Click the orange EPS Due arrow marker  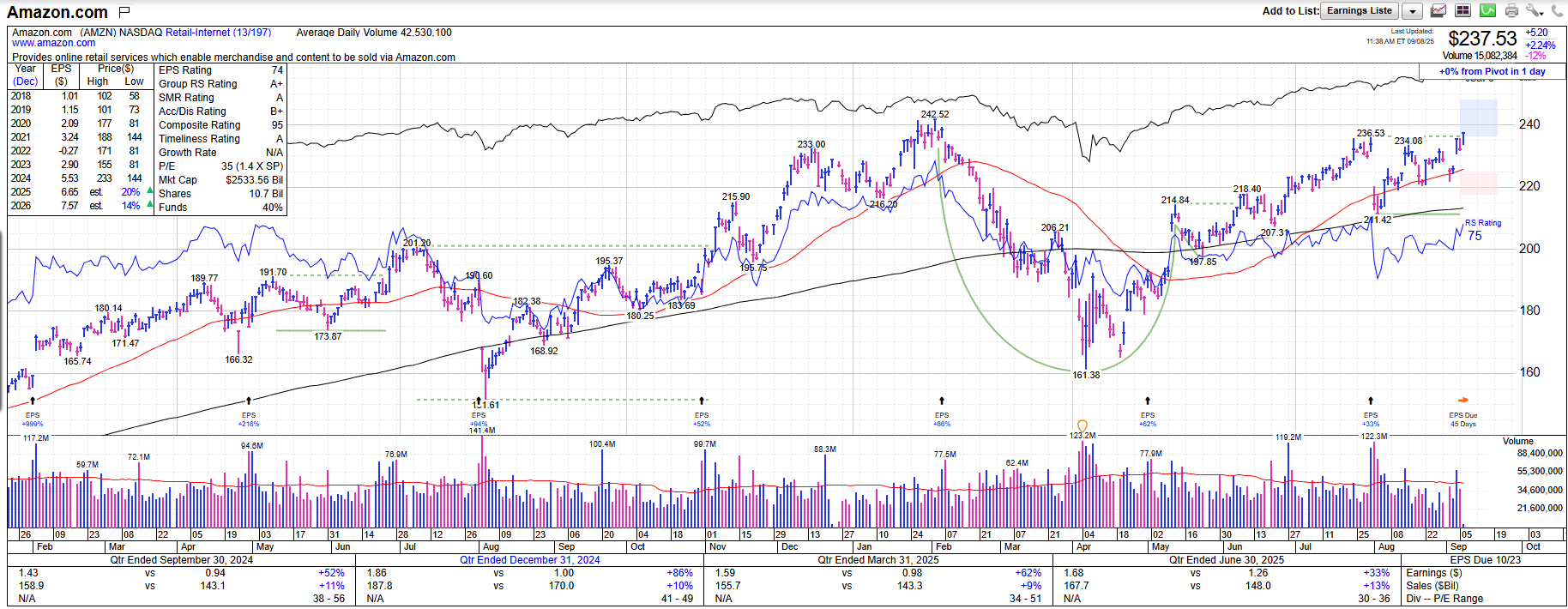coord(1463,400)
